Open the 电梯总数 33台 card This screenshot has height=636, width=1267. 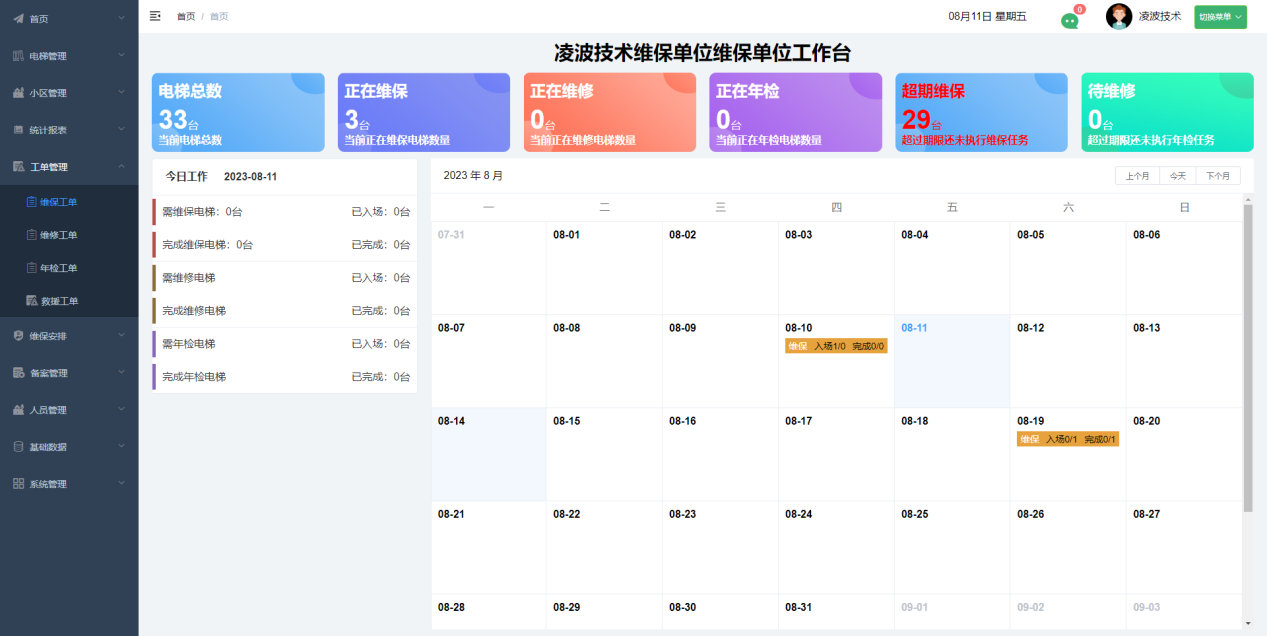(238, 112)
